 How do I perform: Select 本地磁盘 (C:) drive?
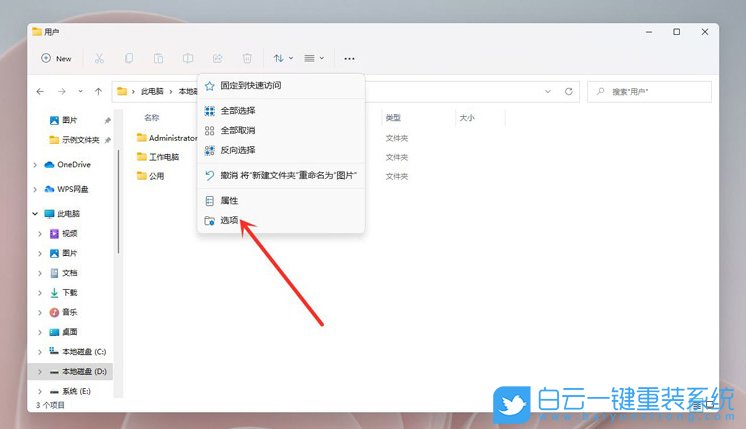click(x=84, y=352)
